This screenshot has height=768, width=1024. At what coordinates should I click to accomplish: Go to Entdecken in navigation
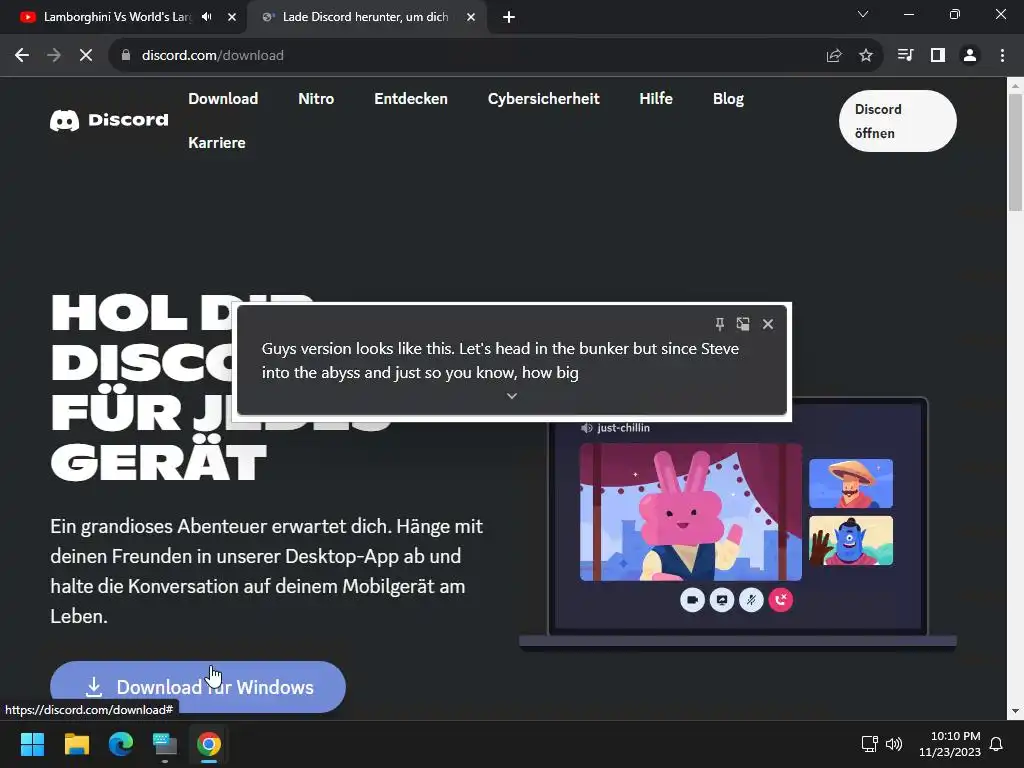tap(411, 99)
